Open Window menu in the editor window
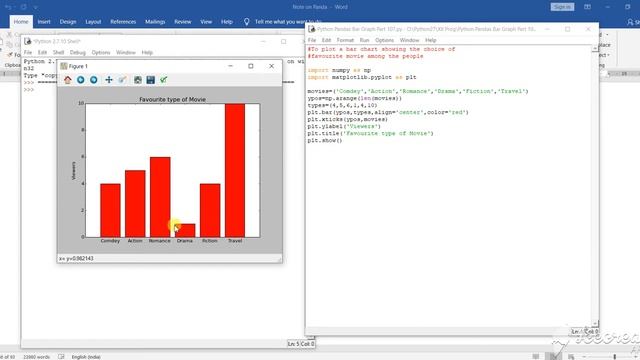640x360 pixels. click(x=409, y=40)
